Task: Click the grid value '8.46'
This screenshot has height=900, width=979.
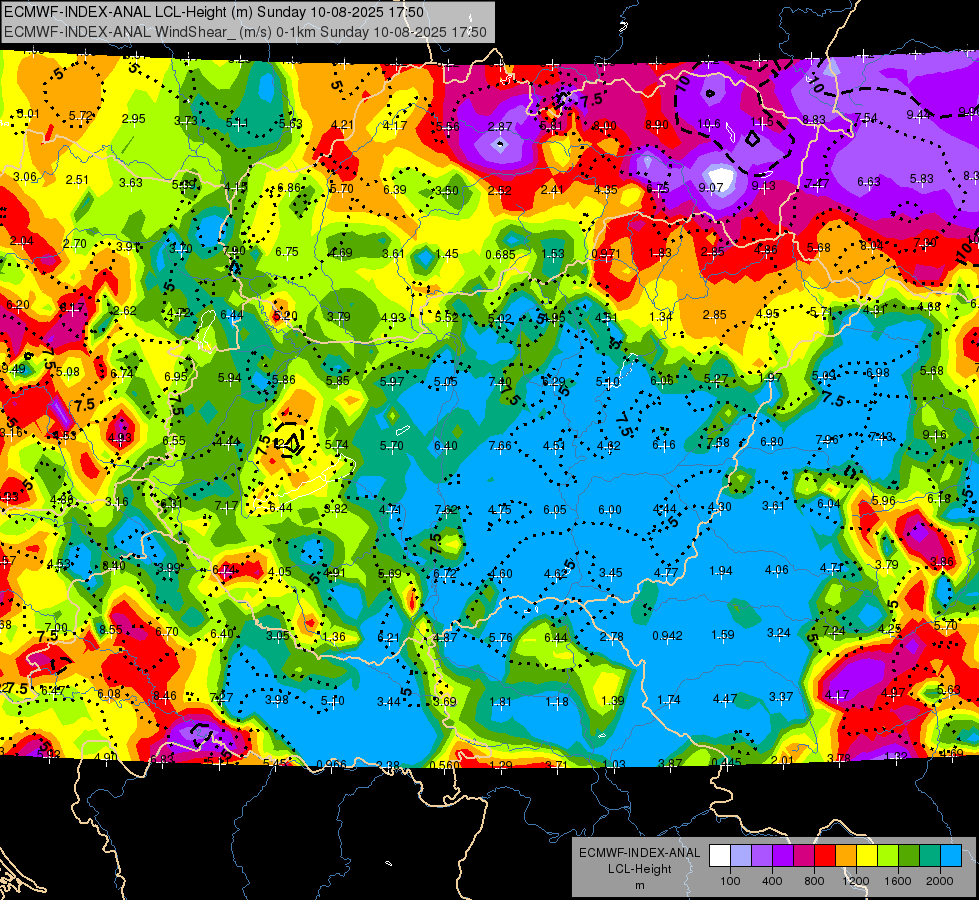Action: 164,695
